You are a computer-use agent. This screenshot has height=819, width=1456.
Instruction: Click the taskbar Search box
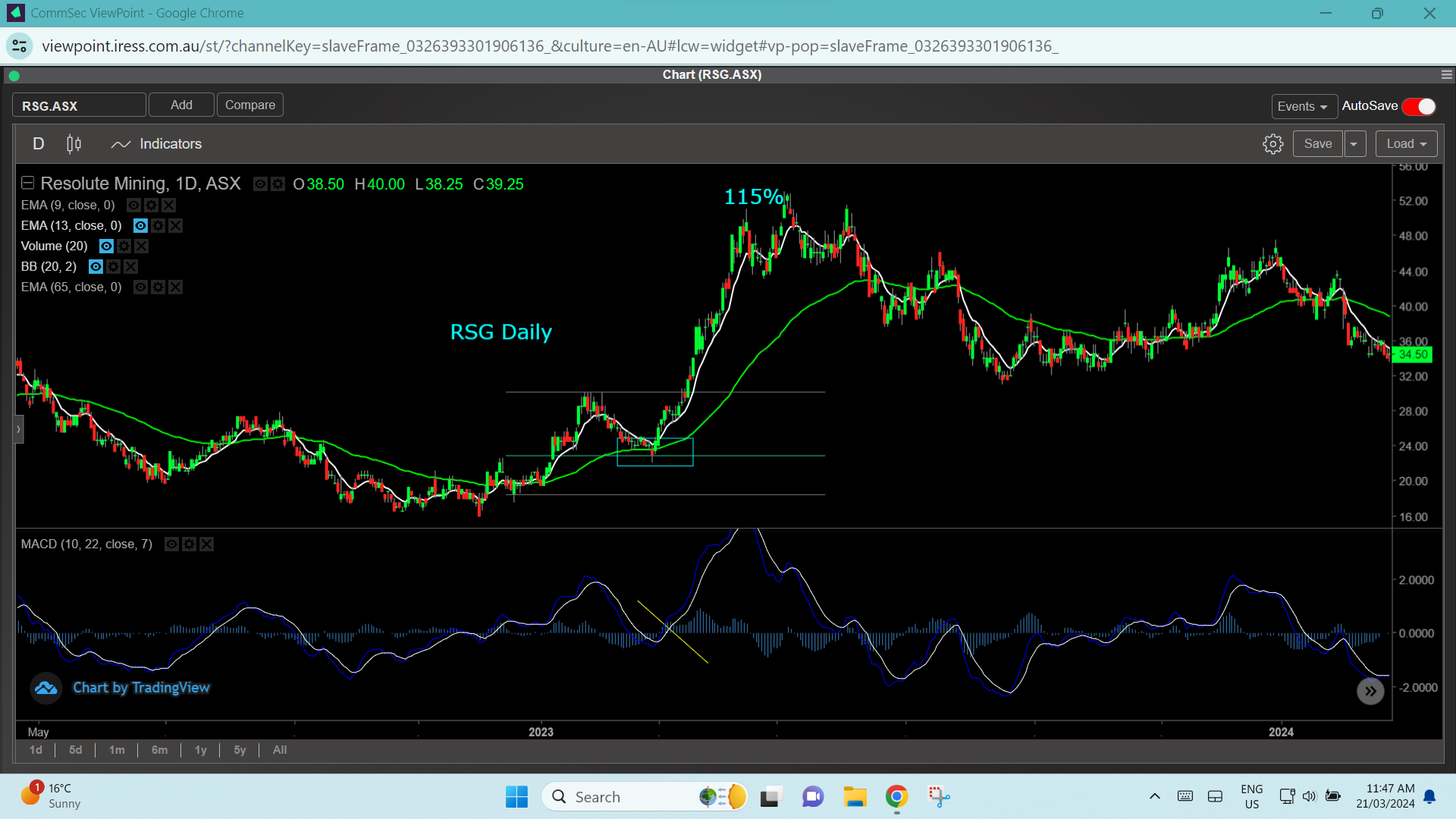(x=645, y=797)
